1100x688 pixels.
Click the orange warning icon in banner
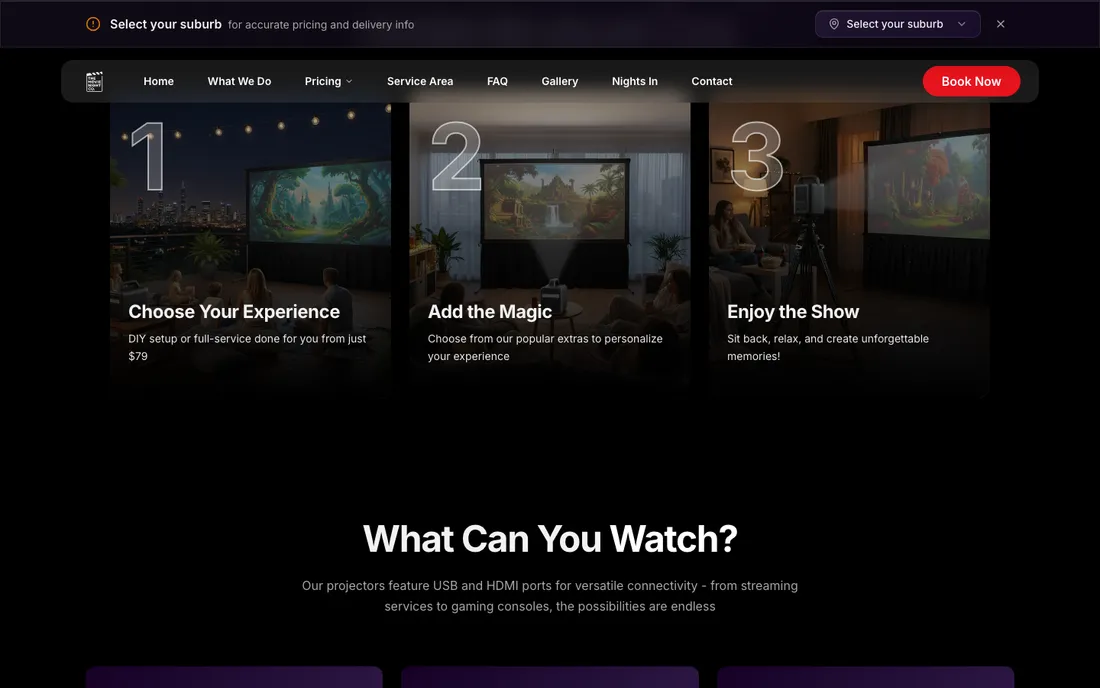point(93,24)
